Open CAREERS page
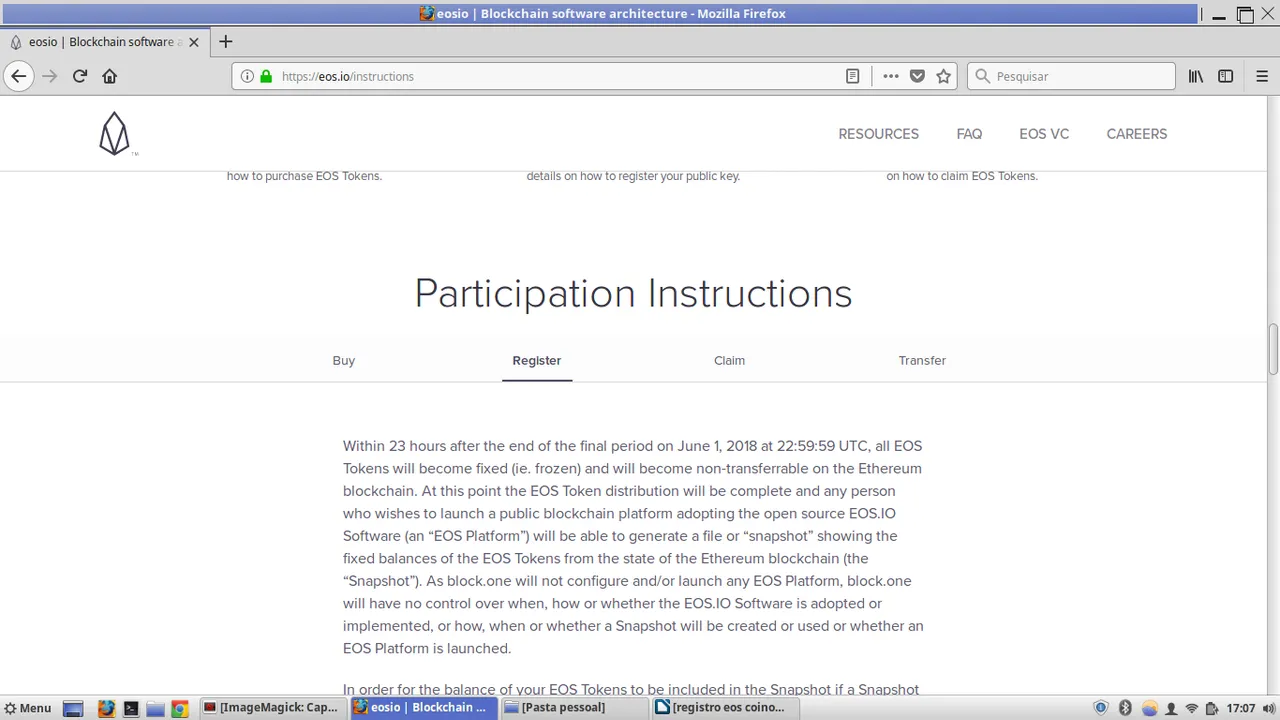Screen dimensions: 1280x720 coord(1137,134)
